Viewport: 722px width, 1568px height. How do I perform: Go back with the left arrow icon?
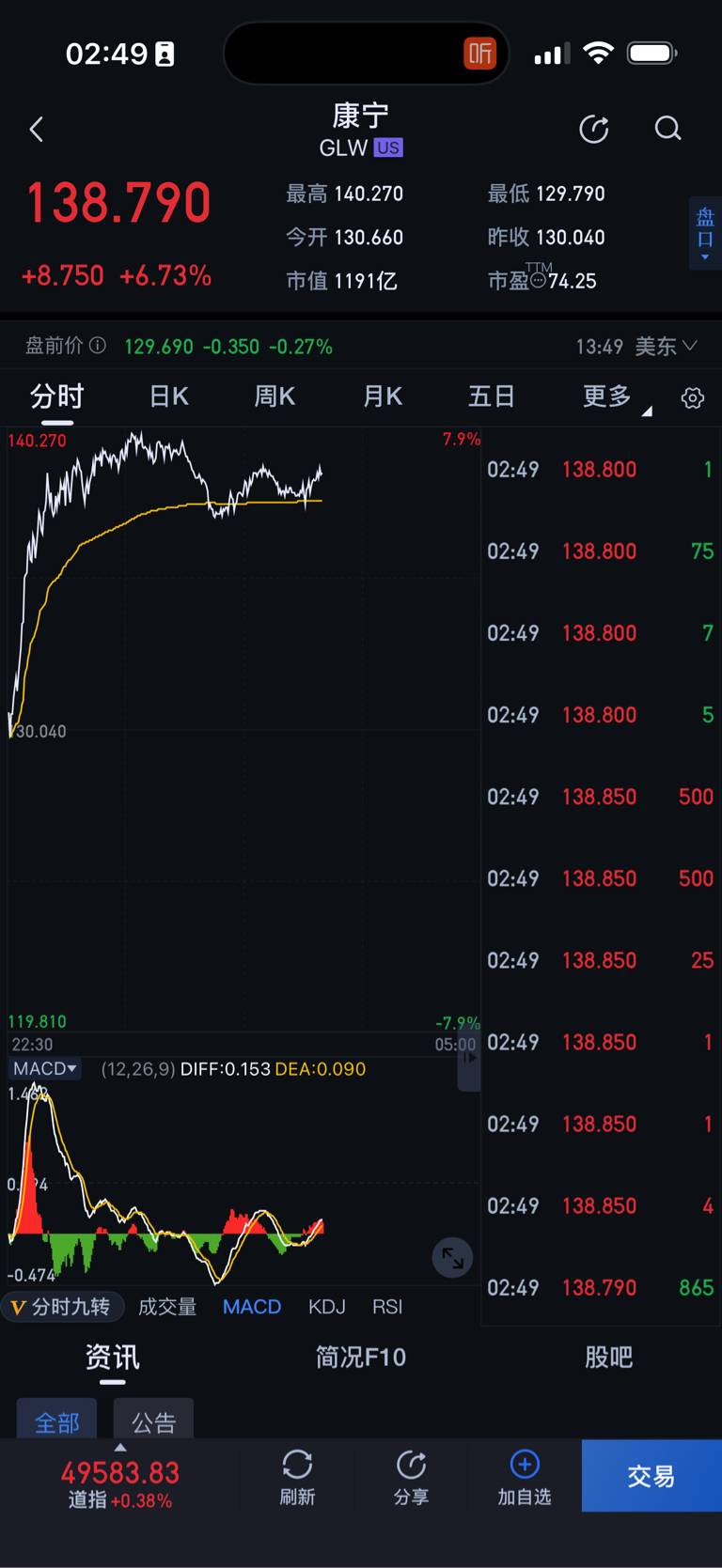pos(37,130)
